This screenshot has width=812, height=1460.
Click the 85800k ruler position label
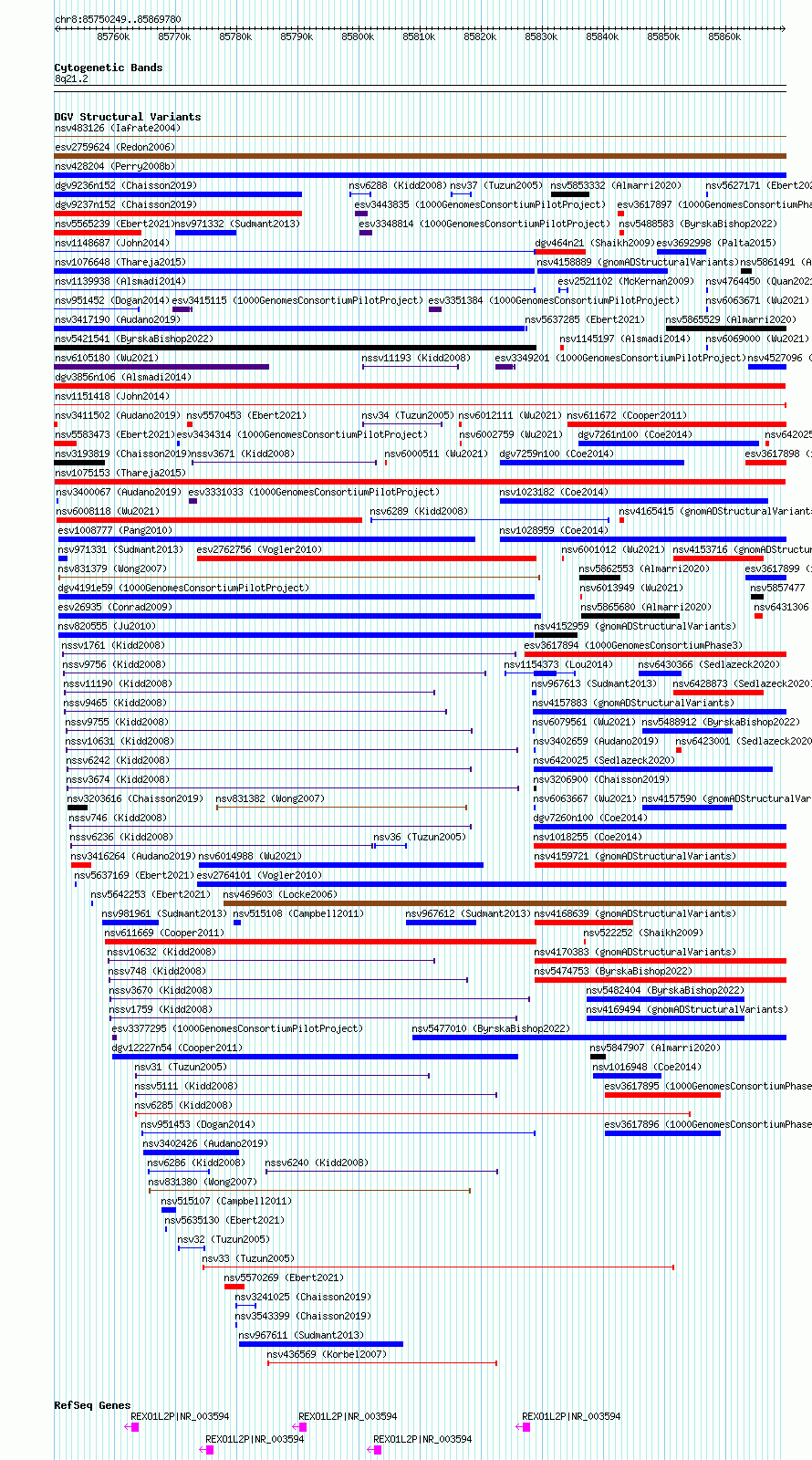tap(358, 37)
